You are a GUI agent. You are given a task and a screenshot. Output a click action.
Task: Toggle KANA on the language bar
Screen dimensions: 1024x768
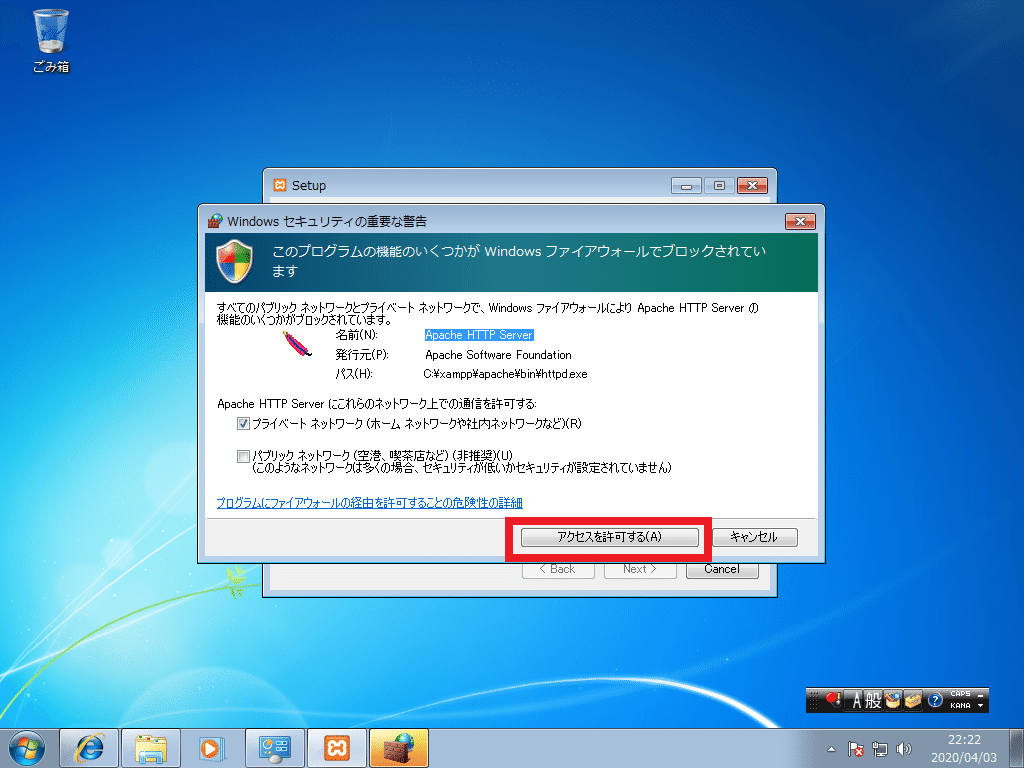[x=960, y=706]
